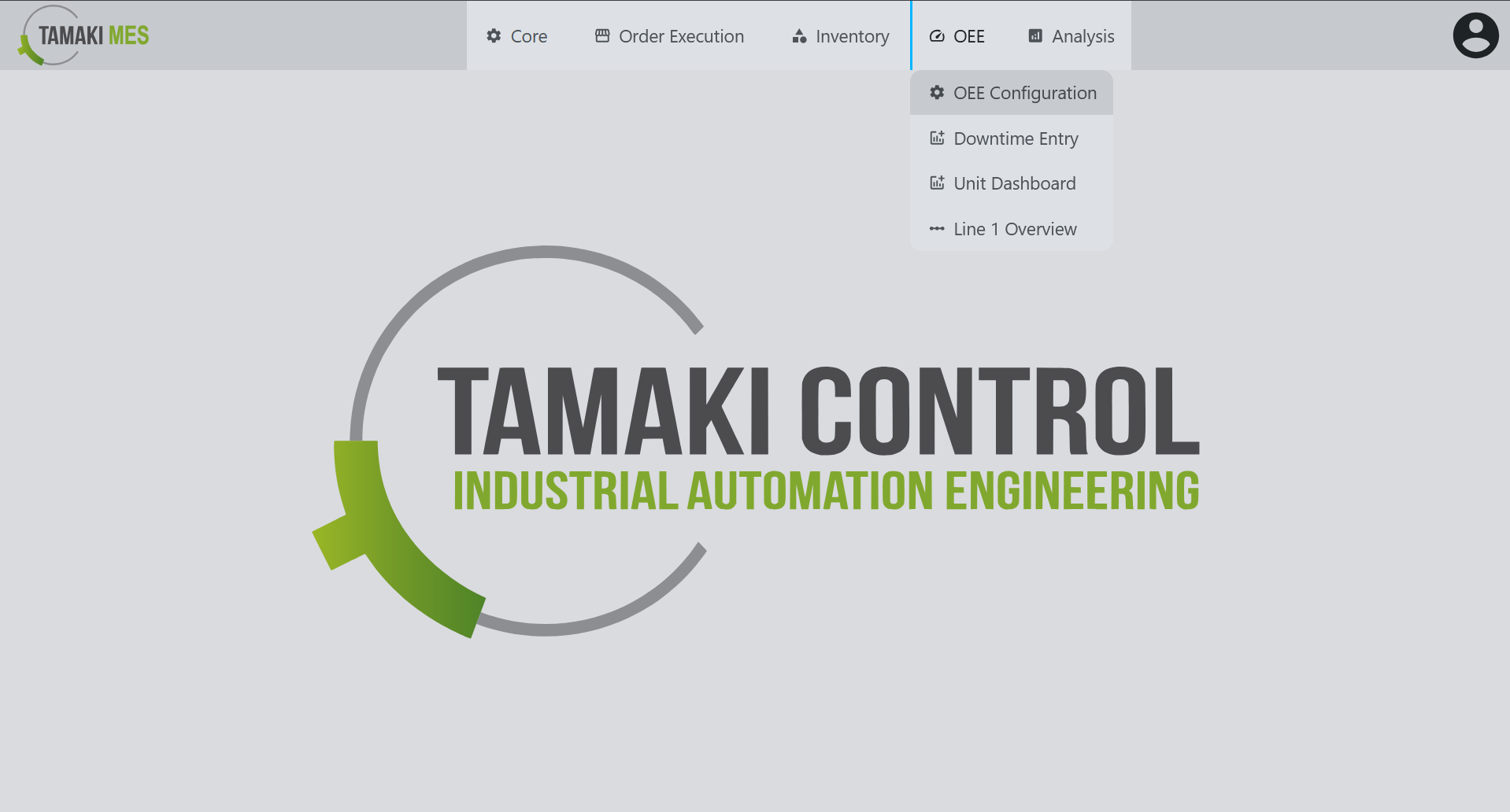Click the OEE gauge icon
Viewport: 1510px width, 812px height.
pyautogui.click(x=937, y=36)
